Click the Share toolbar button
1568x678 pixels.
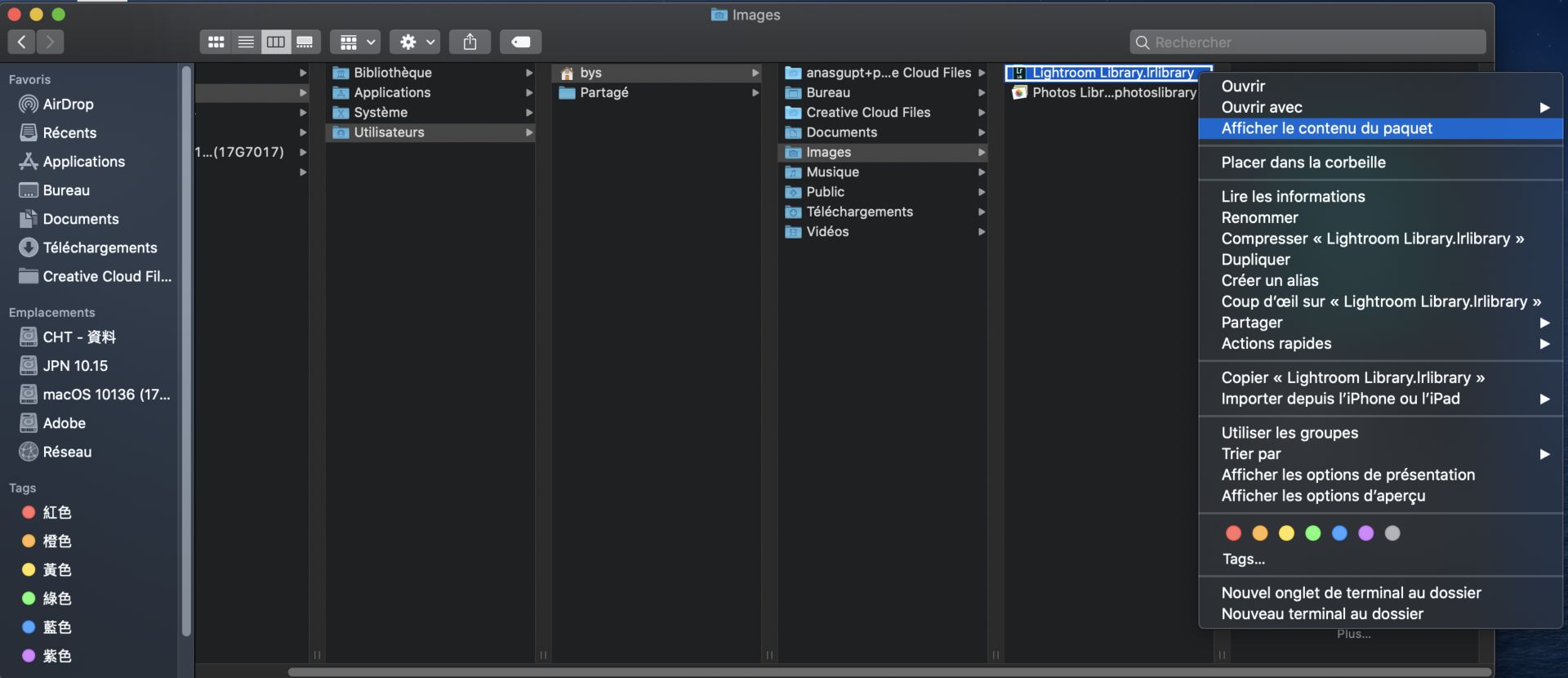470,42
